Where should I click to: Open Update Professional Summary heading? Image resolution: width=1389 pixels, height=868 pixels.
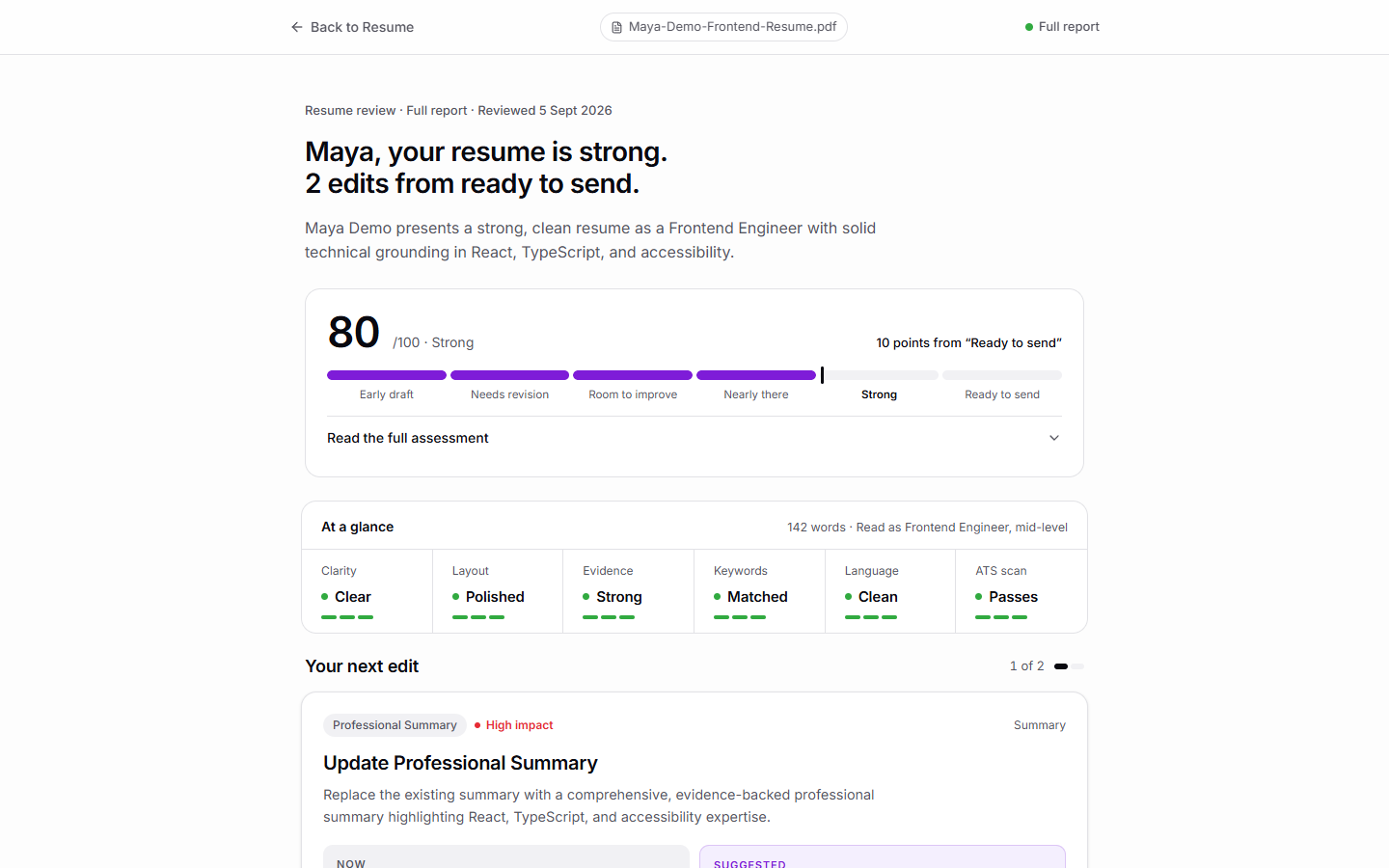pos(460,763)
